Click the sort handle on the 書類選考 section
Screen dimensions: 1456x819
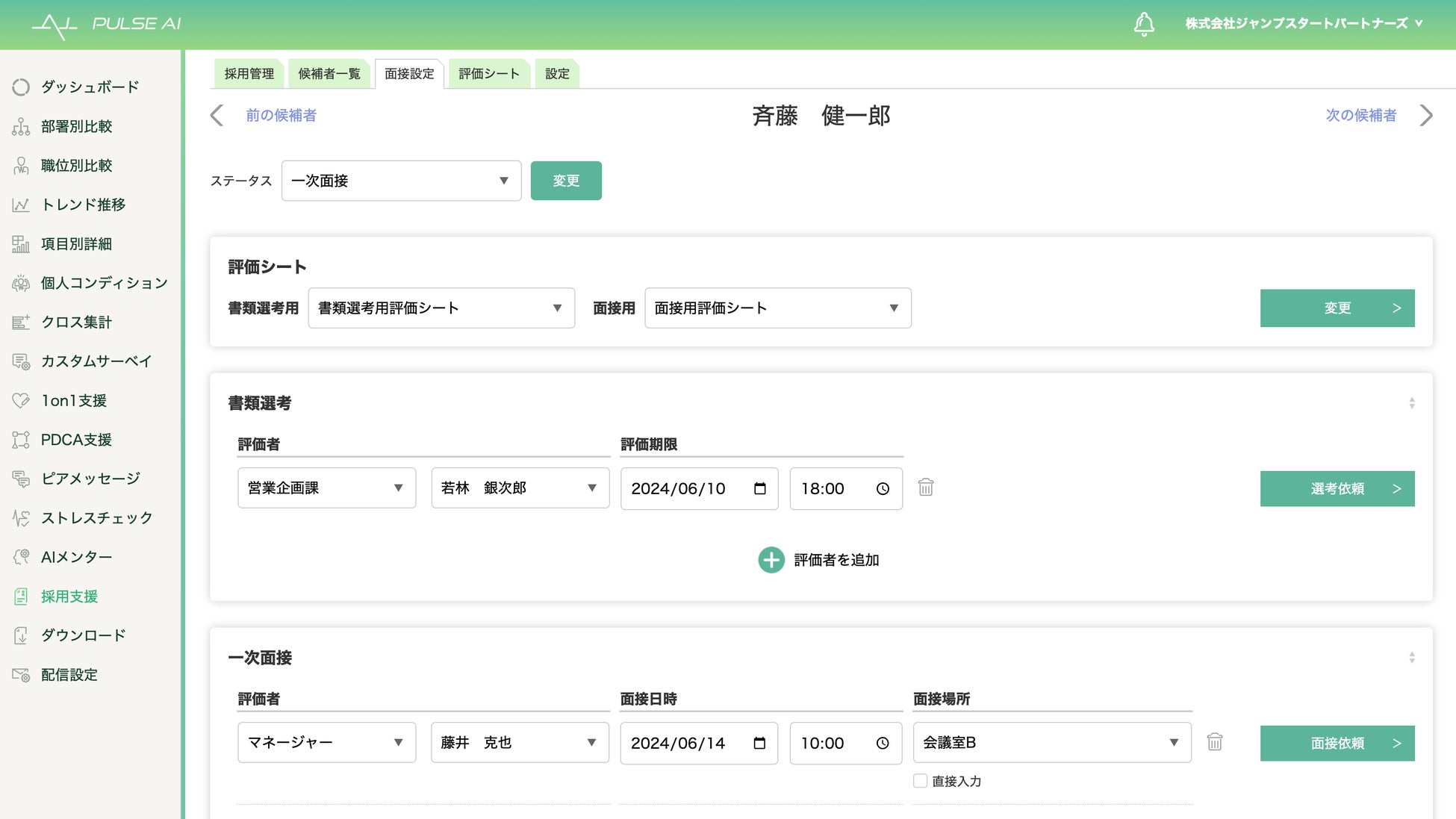[1411, 403]
